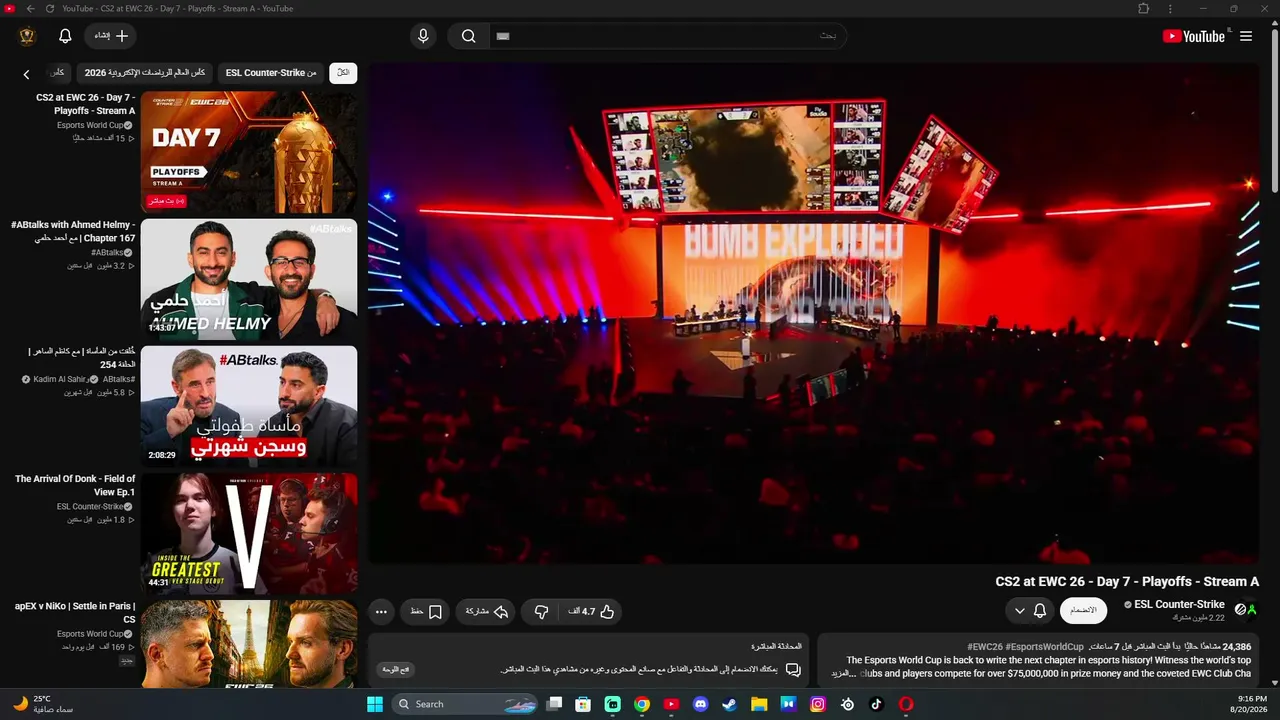The height and width of the screenshot is (720, 1280).
Task: Reload the YouTube page
Action: (x=50, y=9)
